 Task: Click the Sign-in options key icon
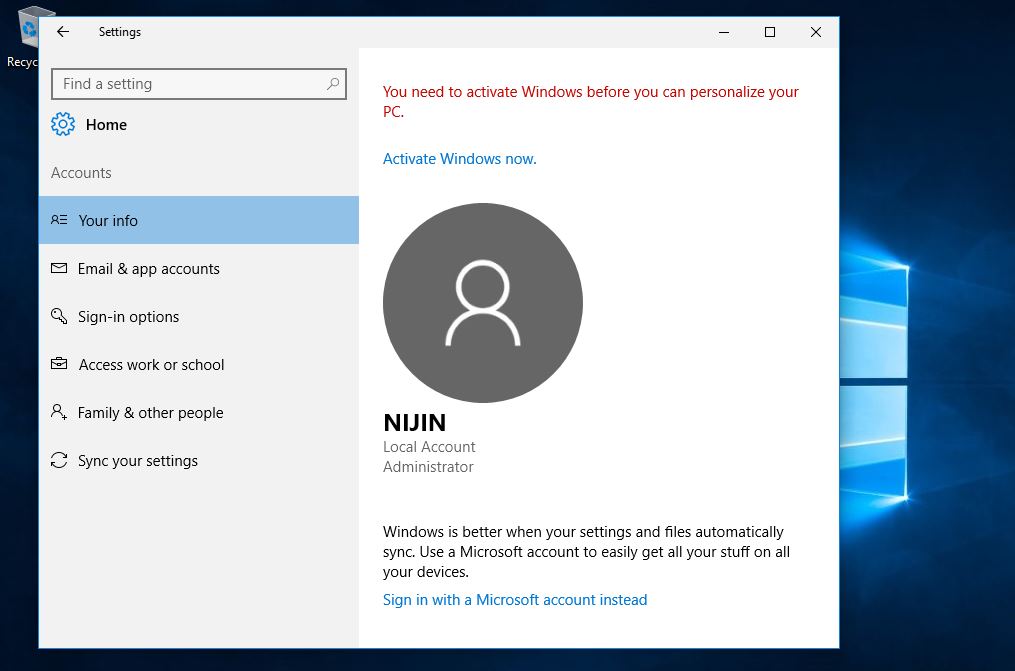pyautogui.click(x=59, y=316)
